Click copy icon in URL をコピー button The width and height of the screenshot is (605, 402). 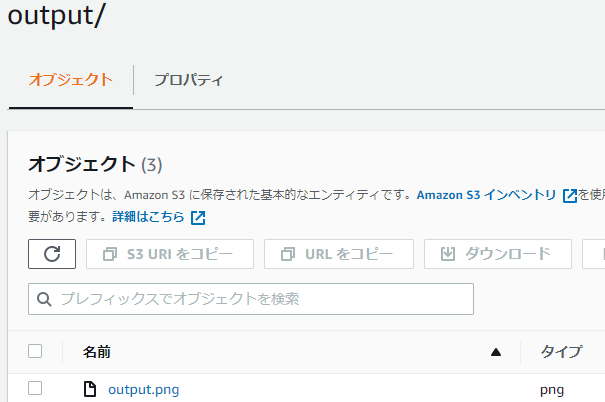pos(287,254)
